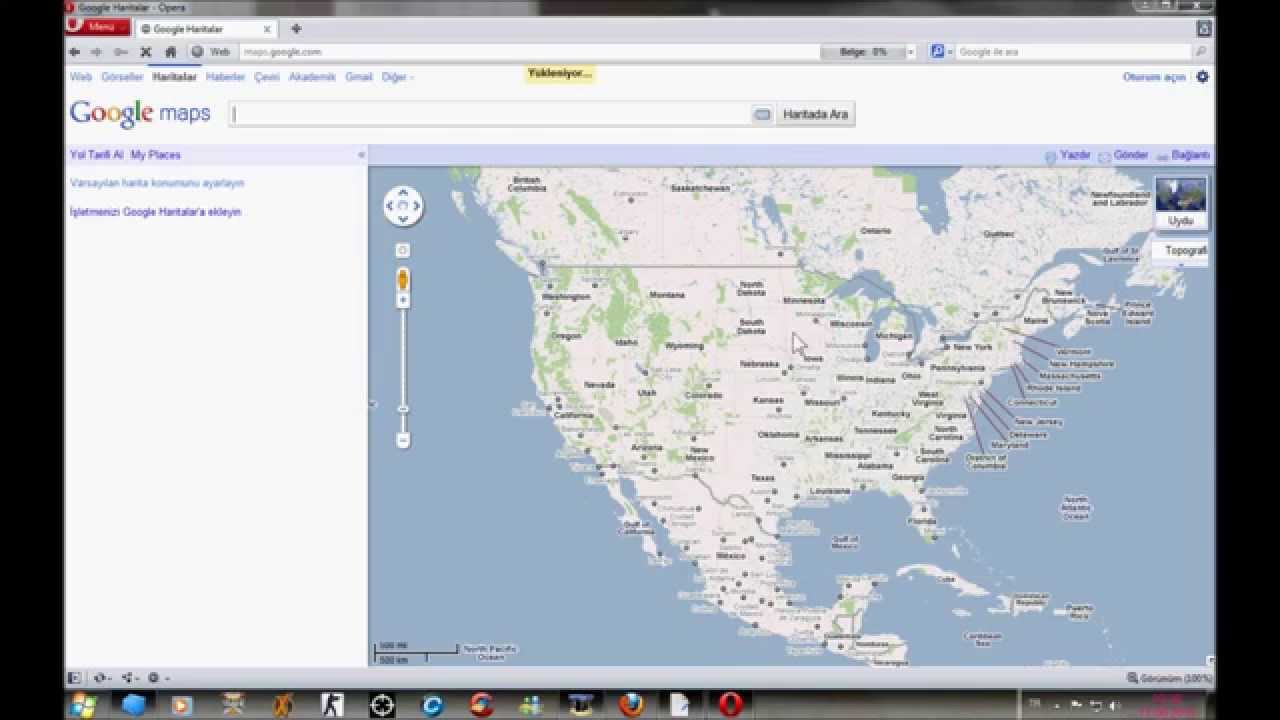Zoom in with the plus button
Viewport: 1280px width, 720px height.
tap(403, 300)
